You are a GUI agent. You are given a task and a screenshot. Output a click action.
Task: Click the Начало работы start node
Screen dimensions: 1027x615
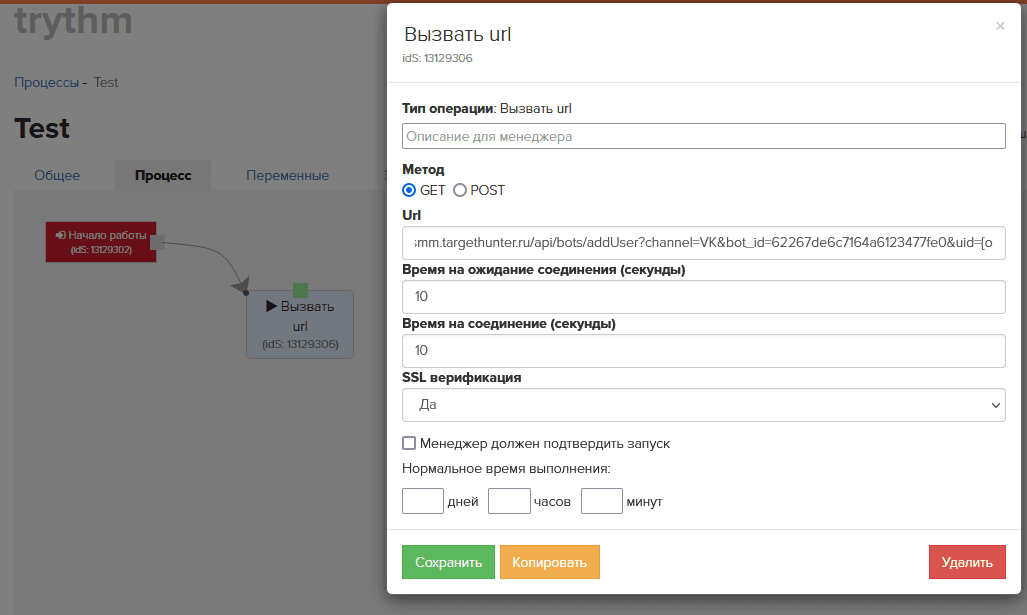coord(99,241)
